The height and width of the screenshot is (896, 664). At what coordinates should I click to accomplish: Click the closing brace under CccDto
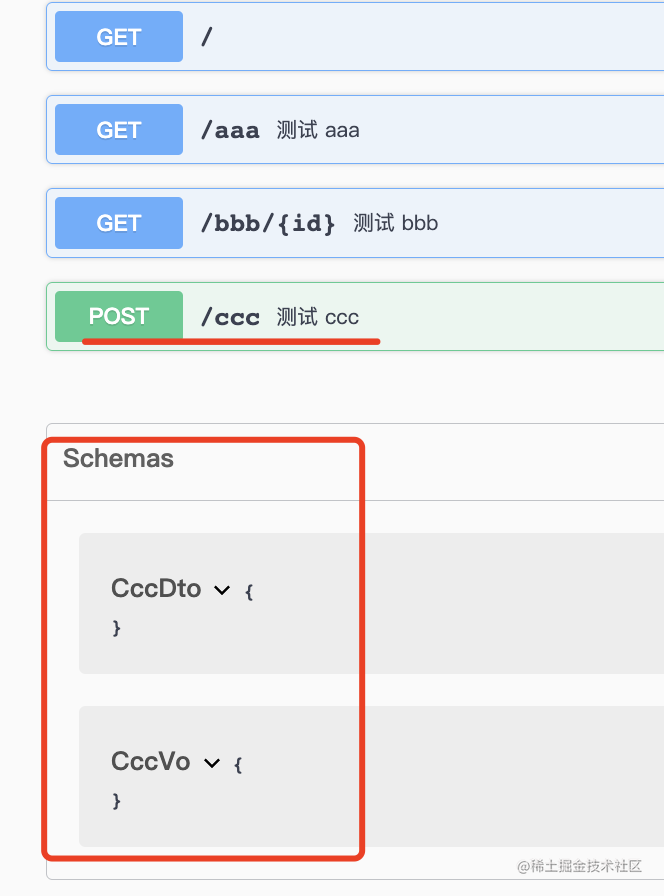click(x=116, y=628)
